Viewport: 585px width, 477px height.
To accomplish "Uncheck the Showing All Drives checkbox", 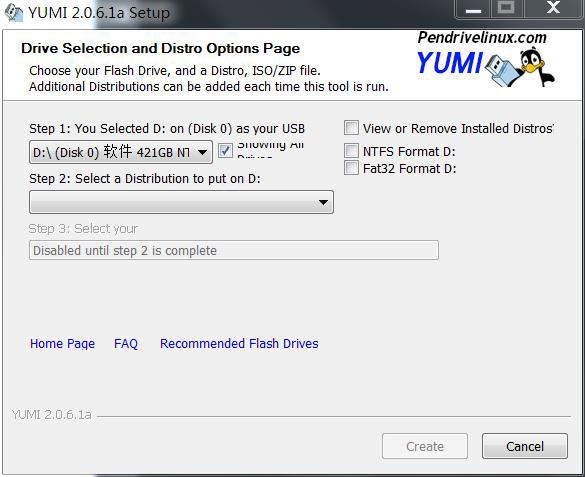I will [225, 151].
